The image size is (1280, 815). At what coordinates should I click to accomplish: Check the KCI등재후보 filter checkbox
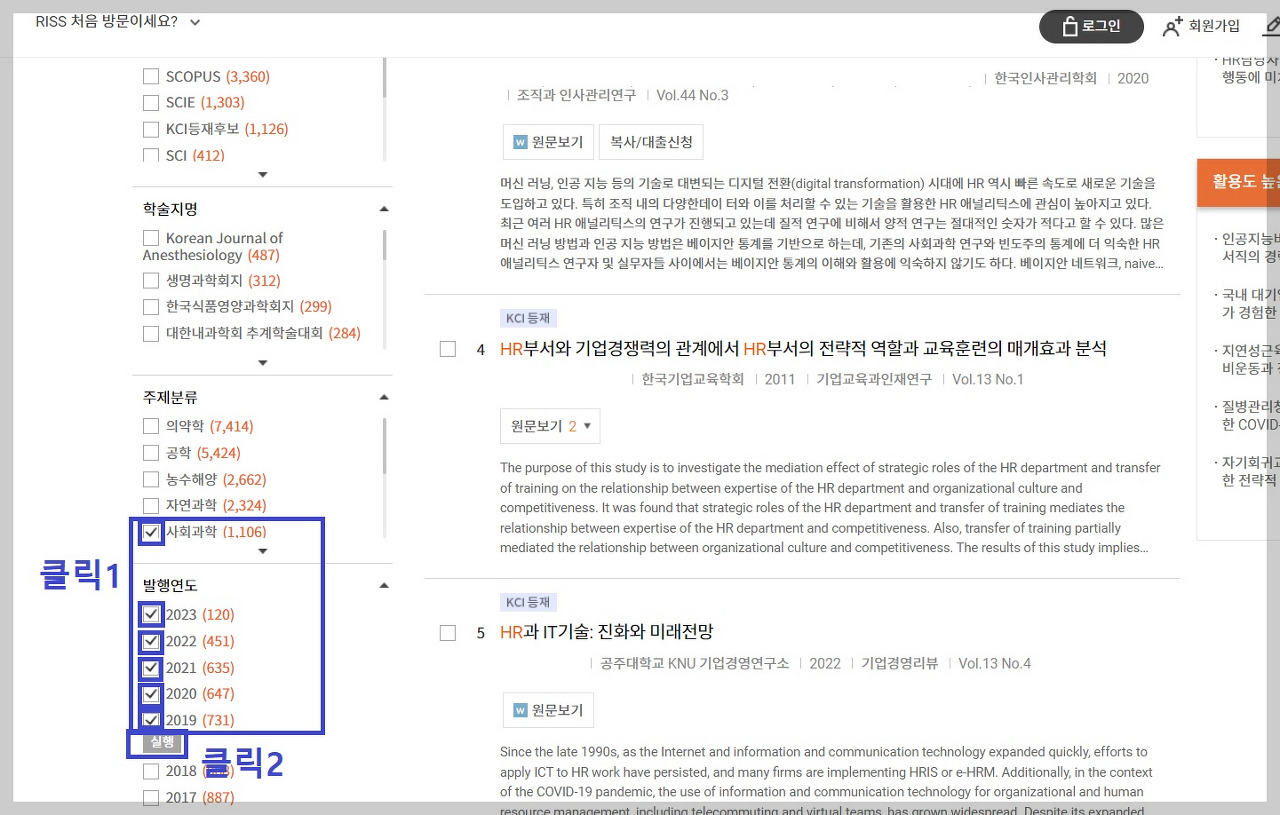tap(151, 129)
